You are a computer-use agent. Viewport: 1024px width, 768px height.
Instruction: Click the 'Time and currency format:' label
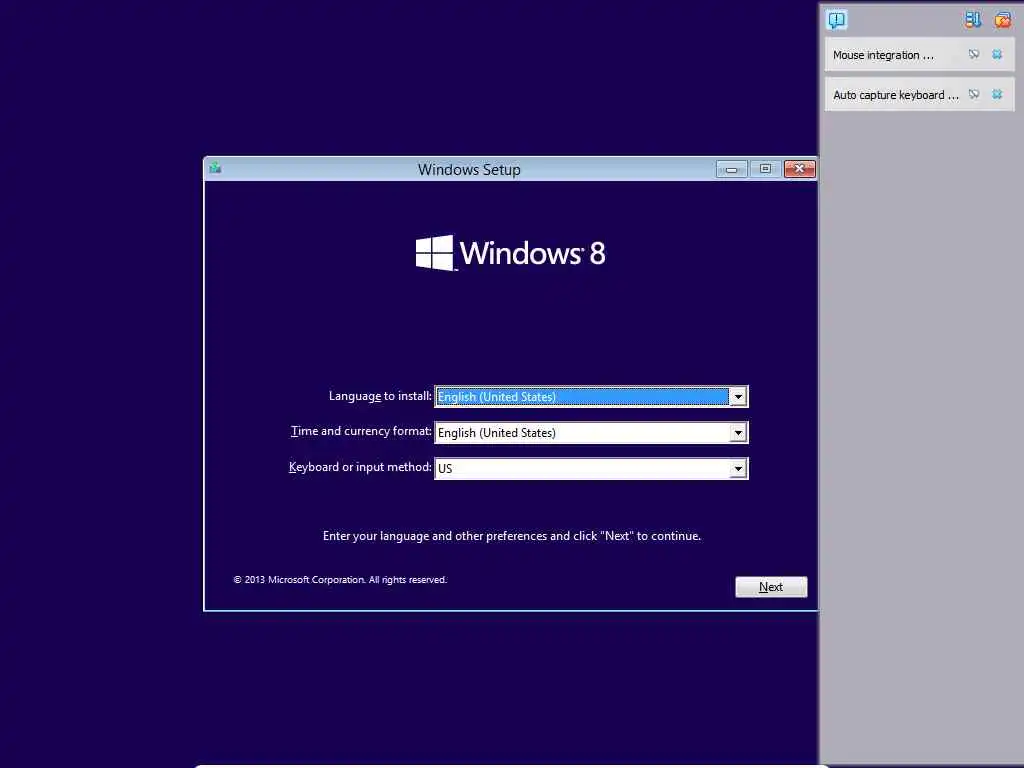click(361, 431)
